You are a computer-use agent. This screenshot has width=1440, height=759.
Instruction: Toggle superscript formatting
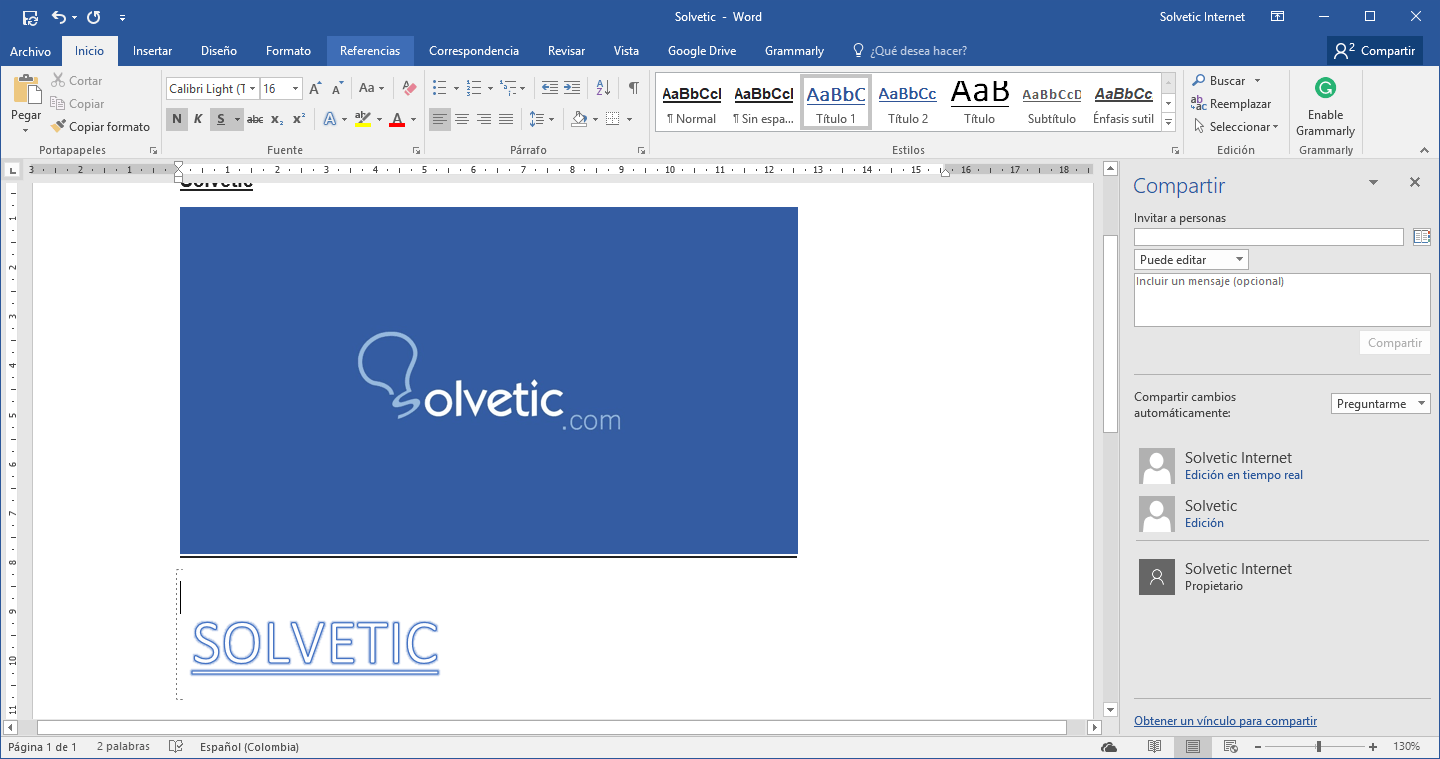click(x=298, y=120)
